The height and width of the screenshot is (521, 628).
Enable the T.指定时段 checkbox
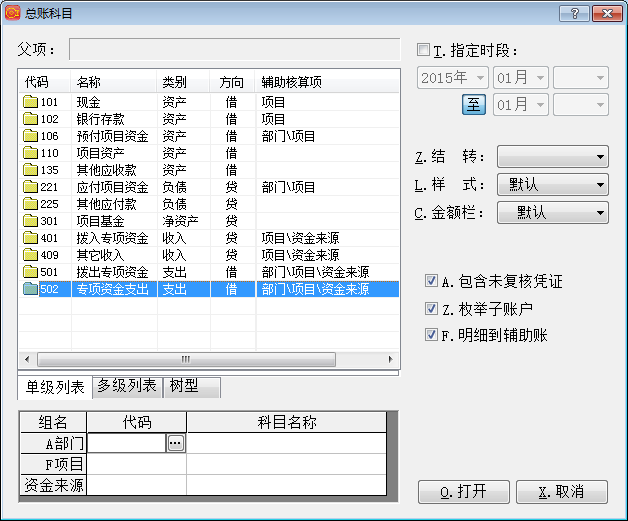tap(423, 50)
